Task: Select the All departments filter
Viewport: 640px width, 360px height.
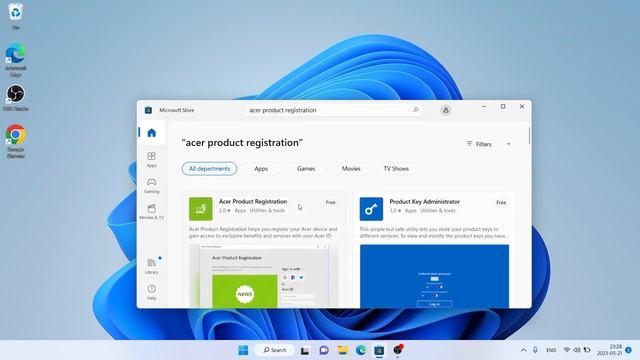Action: (209, 169)
